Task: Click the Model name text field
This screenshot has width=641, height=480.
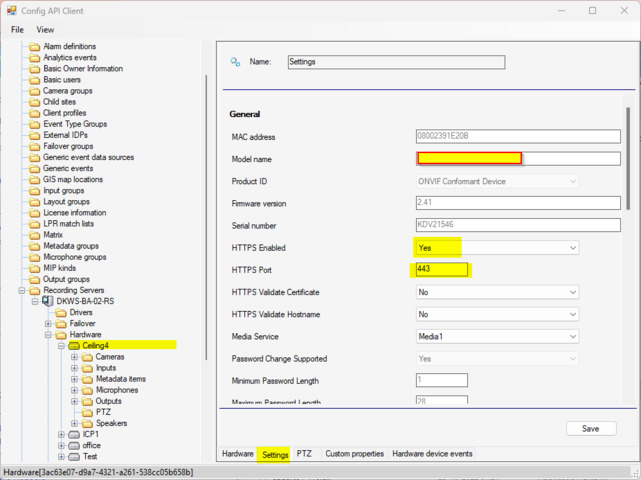Action: click(518, 158)
